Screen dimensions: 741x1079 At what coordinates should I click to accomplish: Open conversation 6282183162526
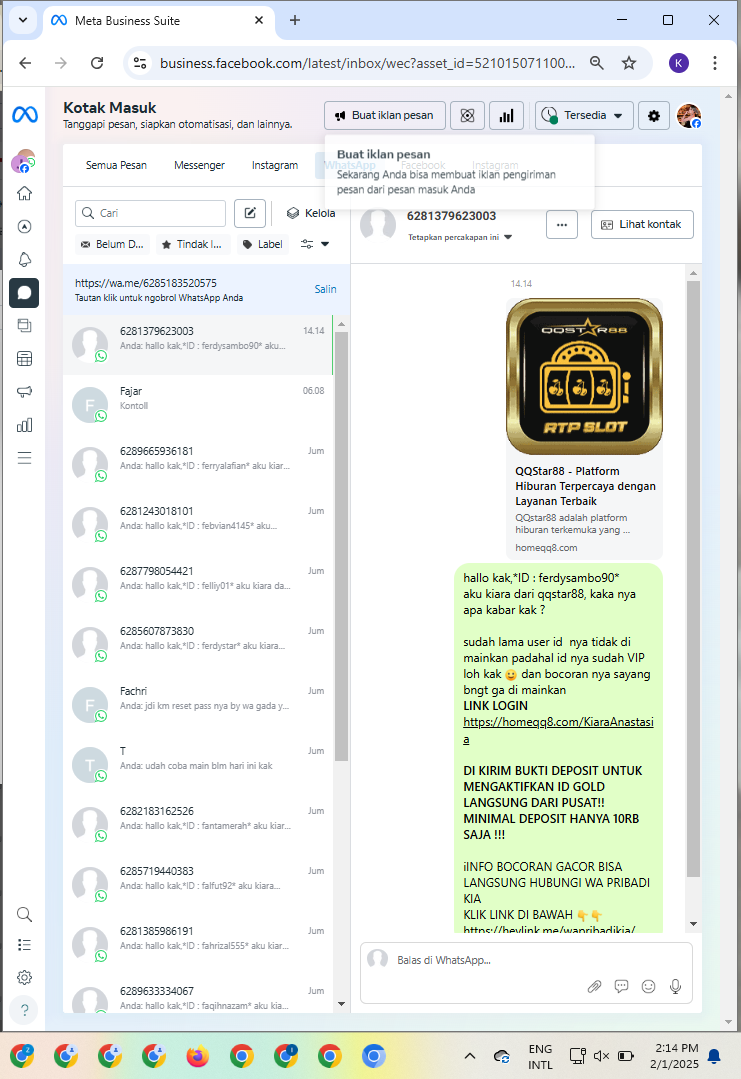coord(198,824)
